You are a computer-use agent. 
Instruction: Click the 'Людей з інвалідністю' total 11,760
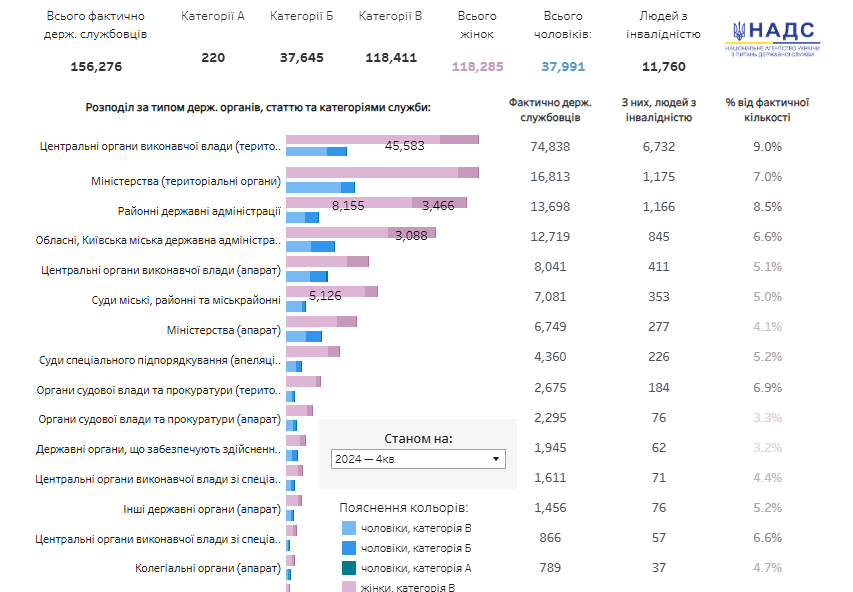[664, 67]
